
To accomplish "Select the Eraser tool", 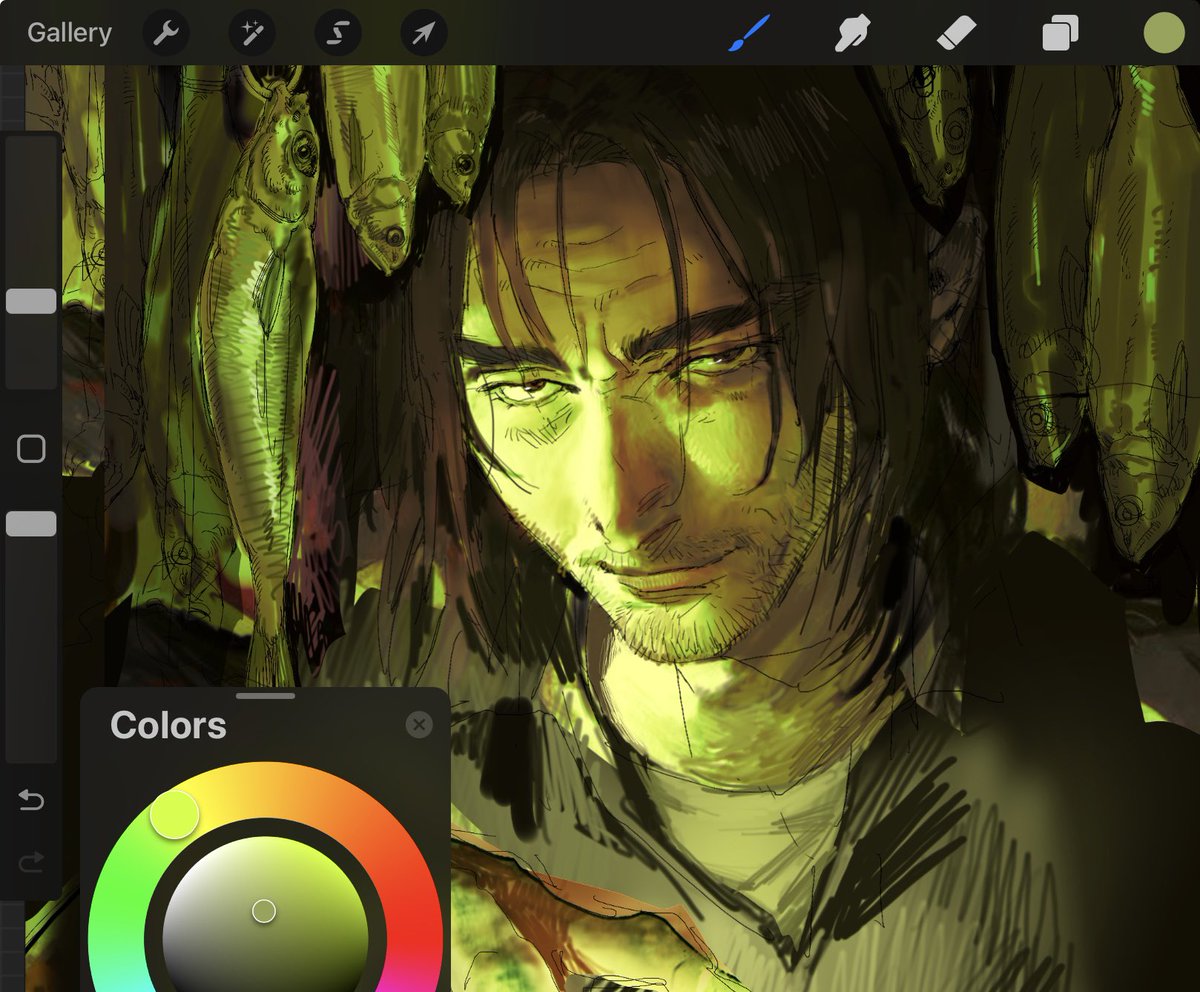I will (956, 34).
